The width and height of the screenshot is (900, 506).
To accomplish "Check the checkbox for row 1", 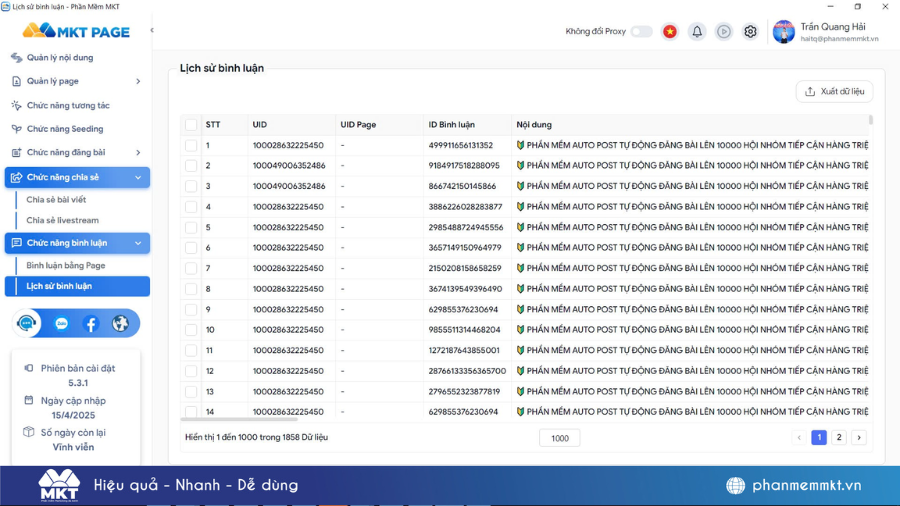I will 191,146.
